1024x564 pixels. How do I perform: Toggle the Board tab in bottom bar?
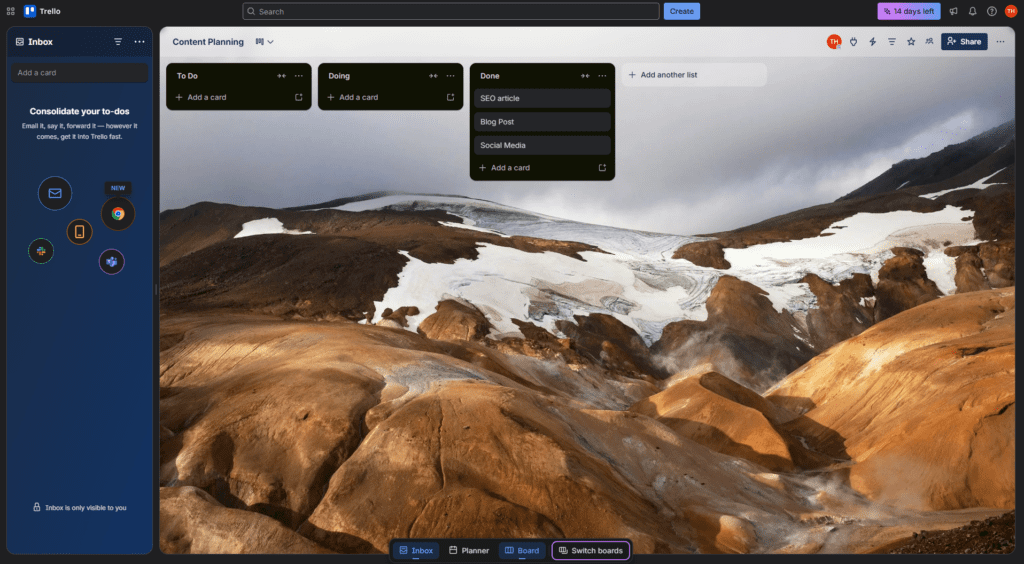pos(522,550)
